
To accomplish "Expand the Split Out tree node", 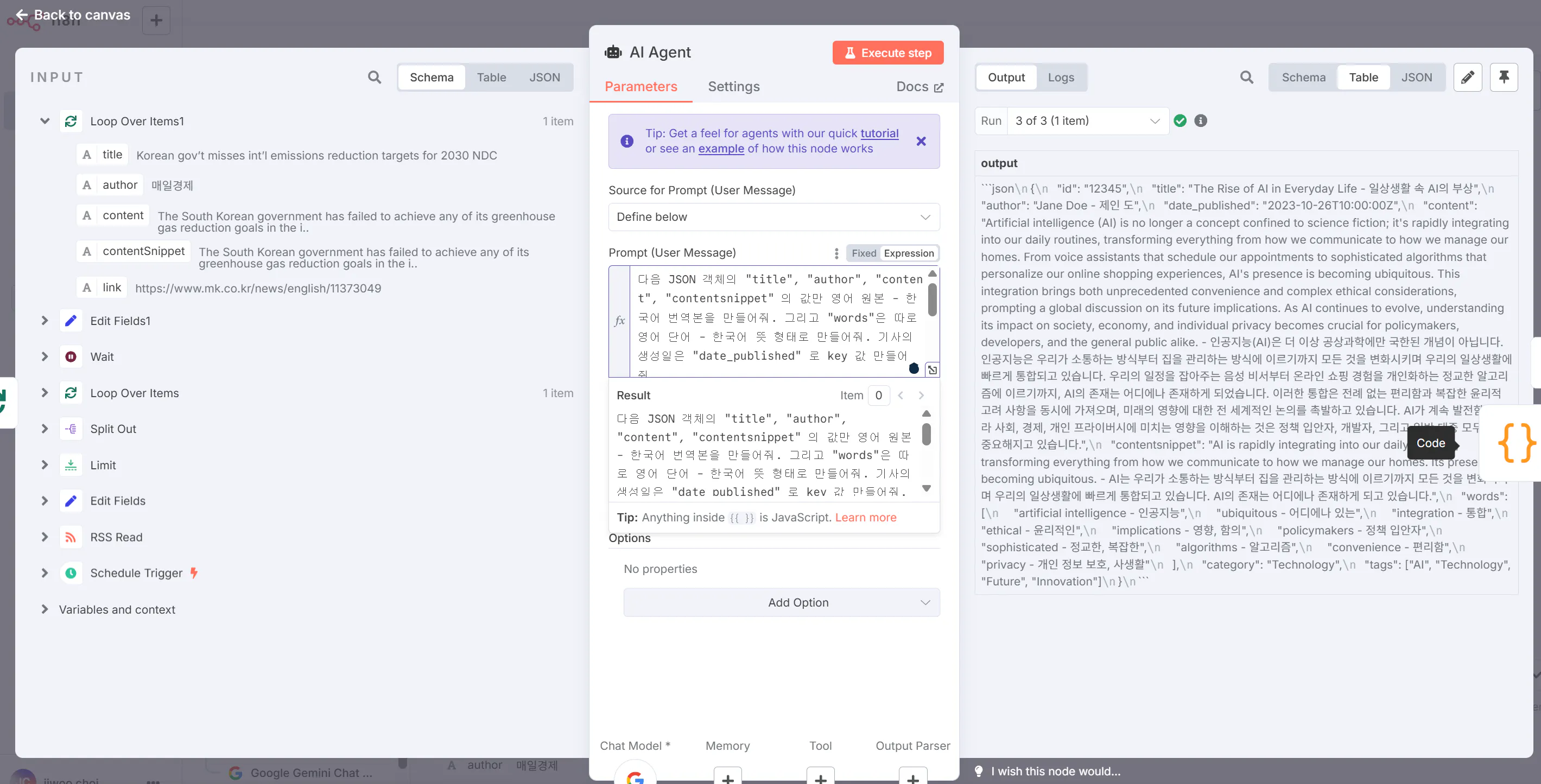I will click(x=45, y=429).
